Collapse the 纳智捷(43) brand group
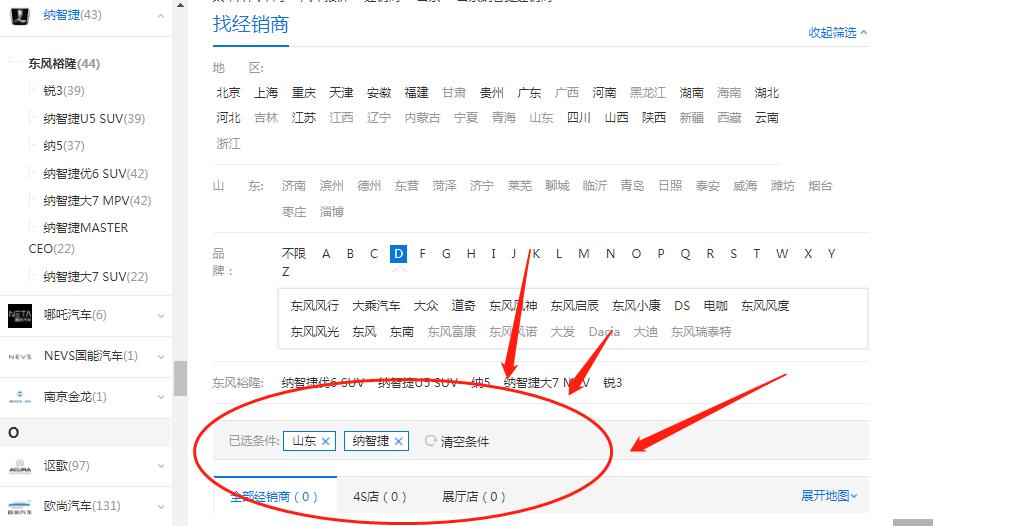Screen dimensions: 1009x526 161,15
